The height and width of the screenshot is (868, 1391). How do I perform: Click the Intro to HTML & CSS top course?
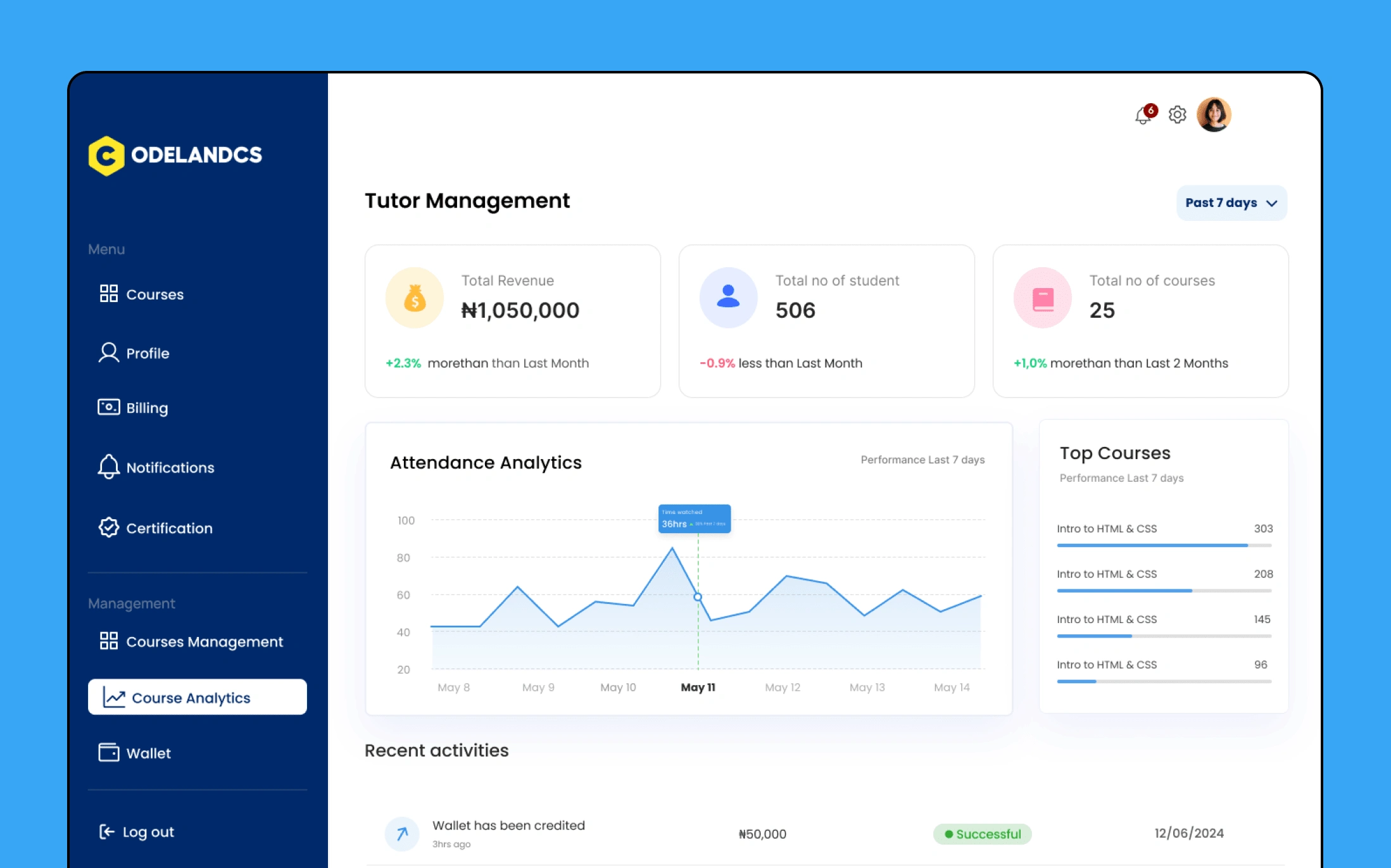[1107, 528]
